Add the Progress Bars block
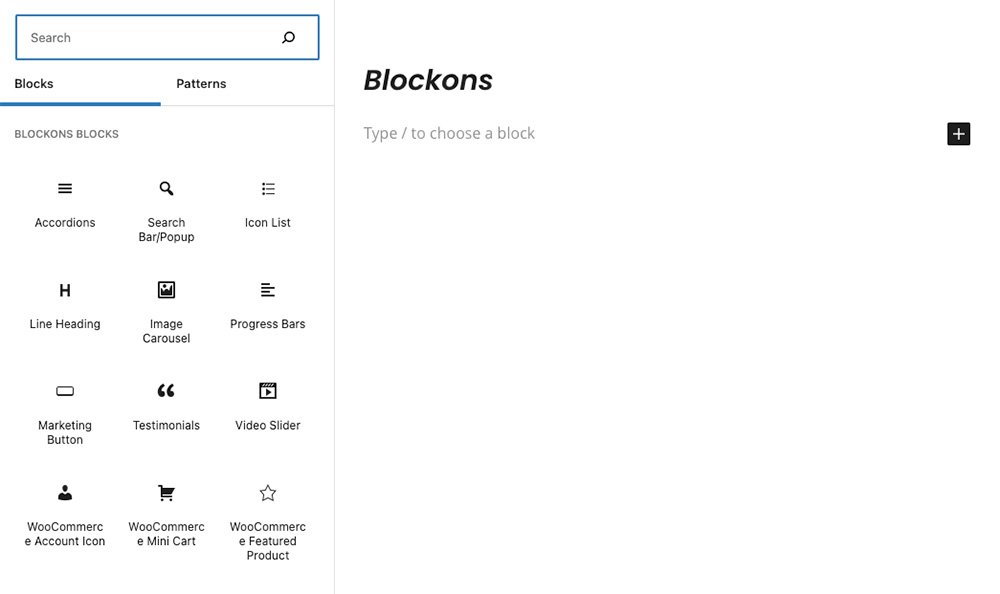This screenshot has width=1000, height=594. [267, 306]
